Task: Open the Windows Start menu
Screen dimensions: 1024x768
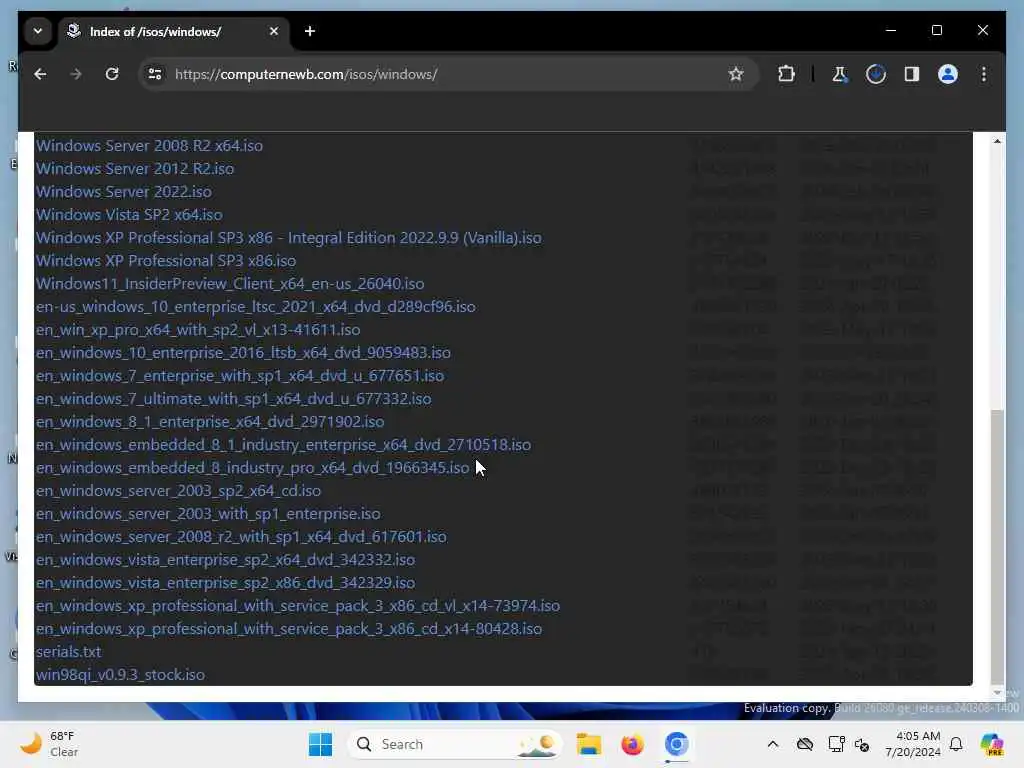Action: [x=320, y=744]
